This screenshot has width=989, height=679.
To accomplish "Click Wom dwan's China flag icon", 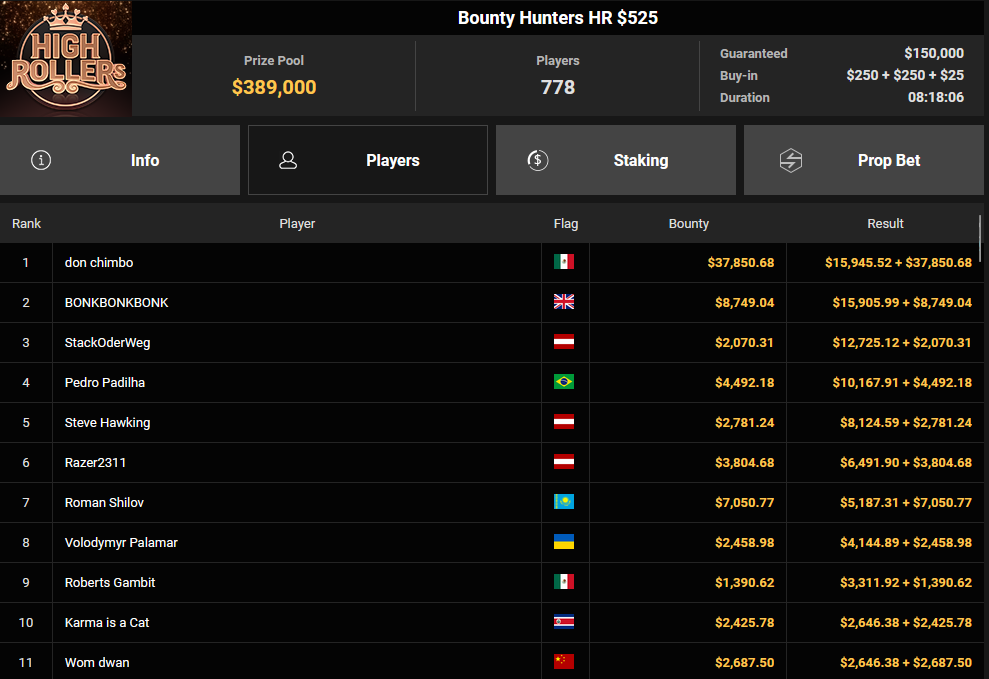I will [x=564, y=661].
